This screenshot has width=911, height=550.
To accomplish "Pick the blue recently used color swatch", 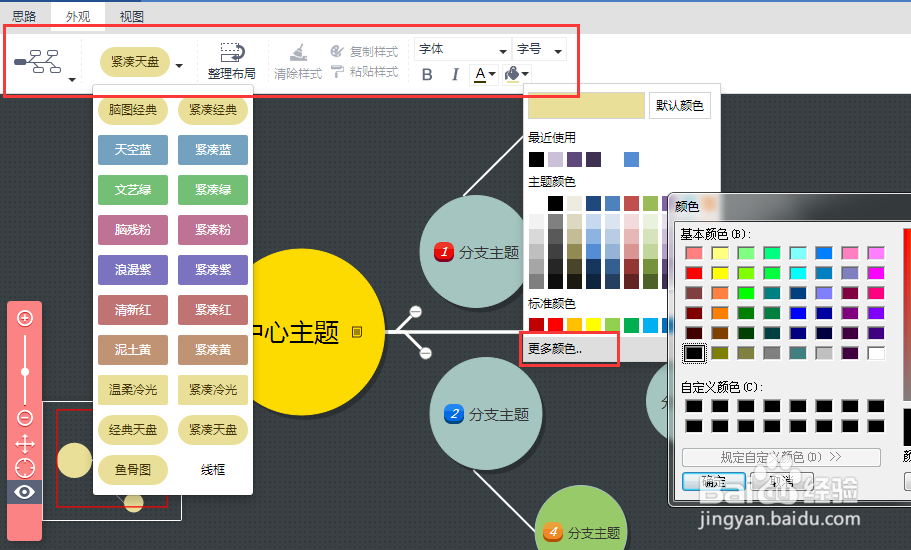I will (631, 159).
